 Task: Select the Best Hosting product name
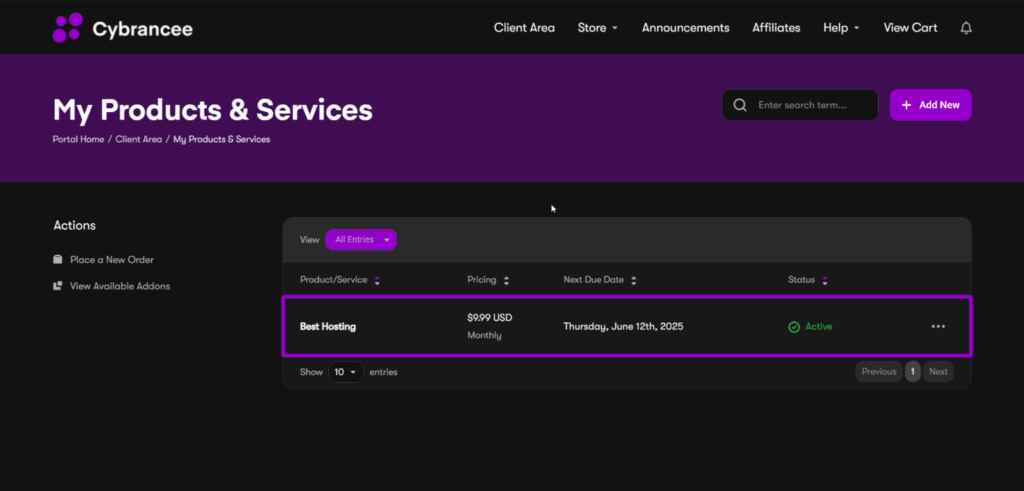(328, 326)
